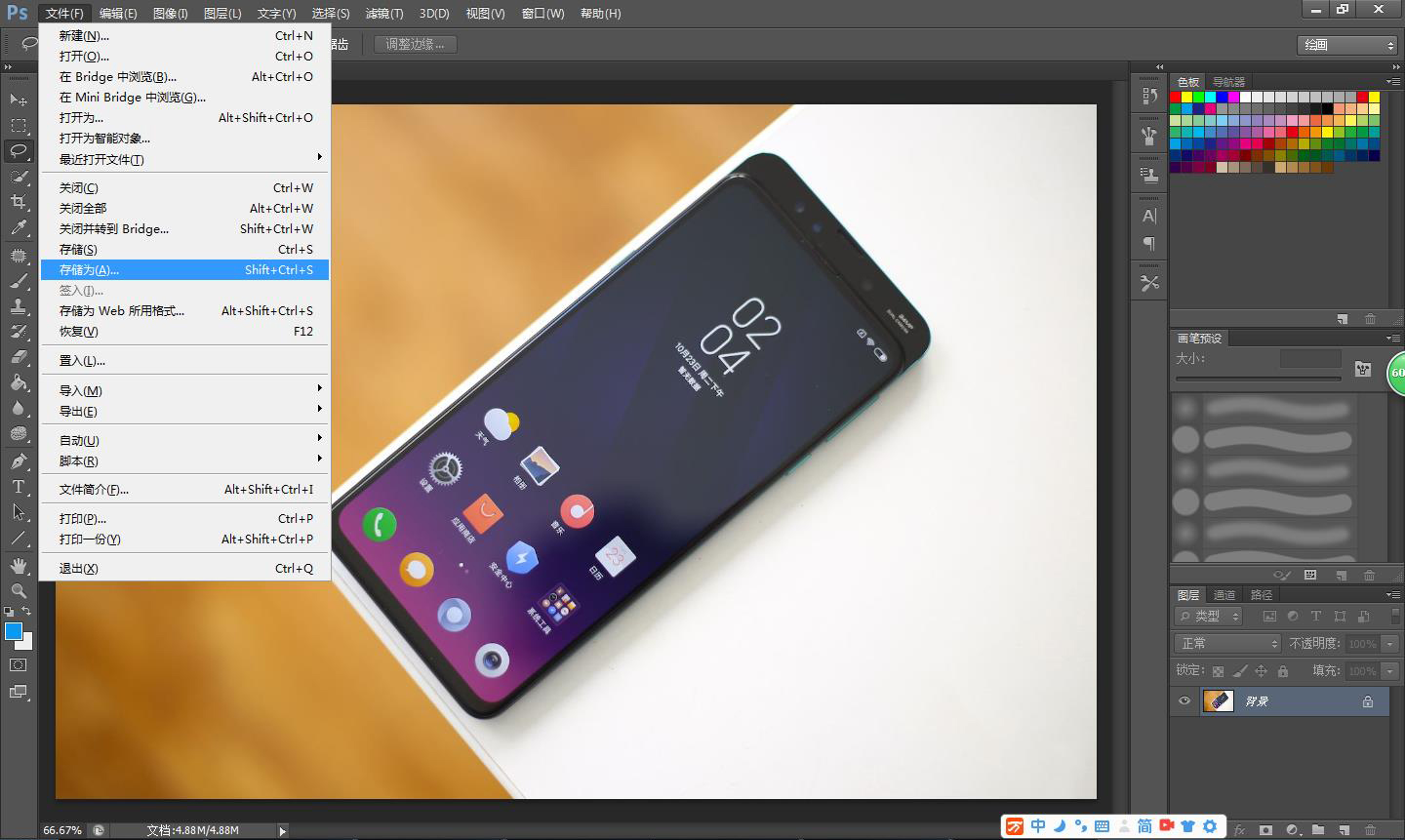This screenshot has width=1405, height=840.
Task: Select the Sponge tool
Action: [x=18, y=433]
